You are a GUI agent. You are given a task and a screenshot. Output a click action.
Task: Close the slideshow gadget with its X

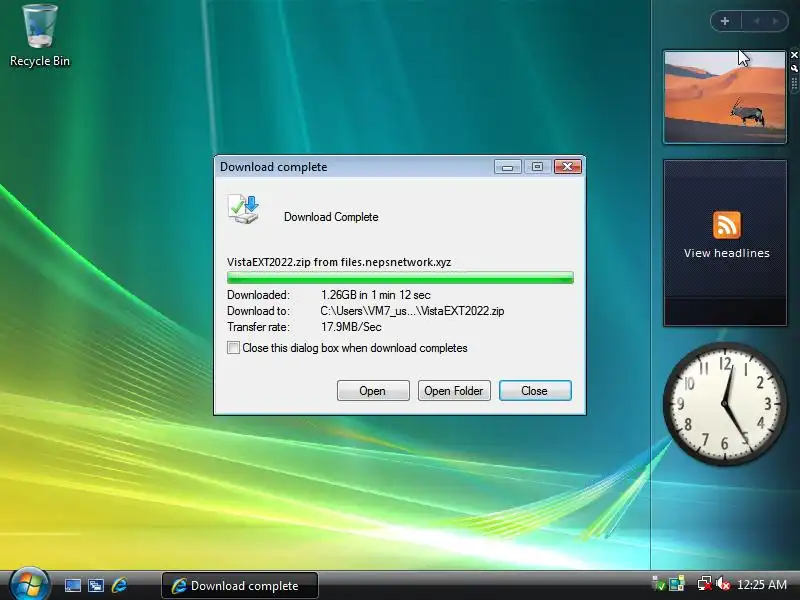click(794, 55)
